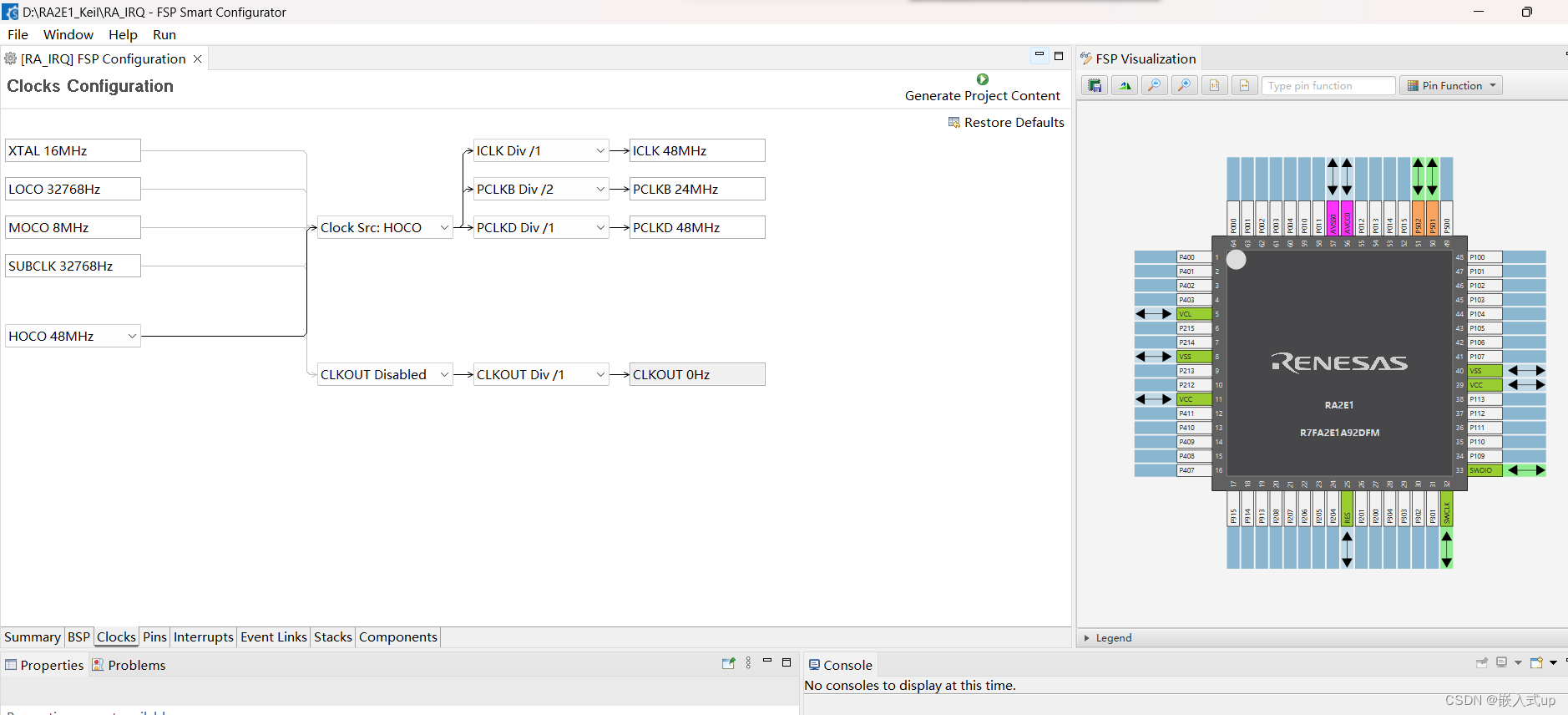1568x715 pixels.
Task: Select the Clocks tab
Action: tap(116, 636)
